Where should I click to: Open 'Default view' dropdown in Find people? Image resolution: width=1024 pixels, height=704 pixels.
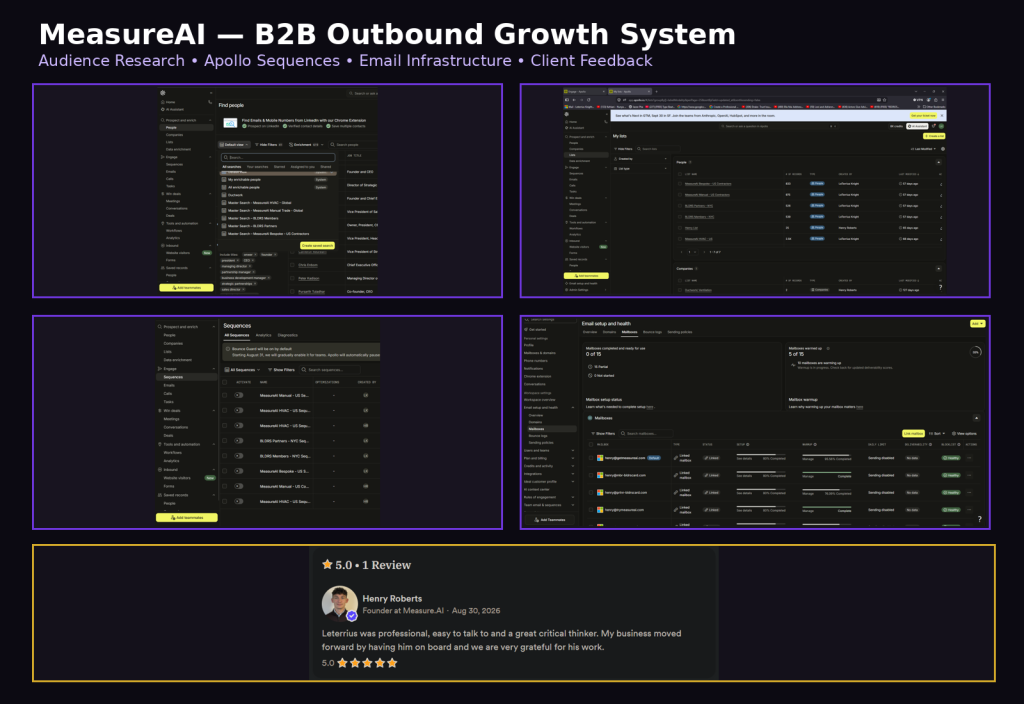click(234, 144)
